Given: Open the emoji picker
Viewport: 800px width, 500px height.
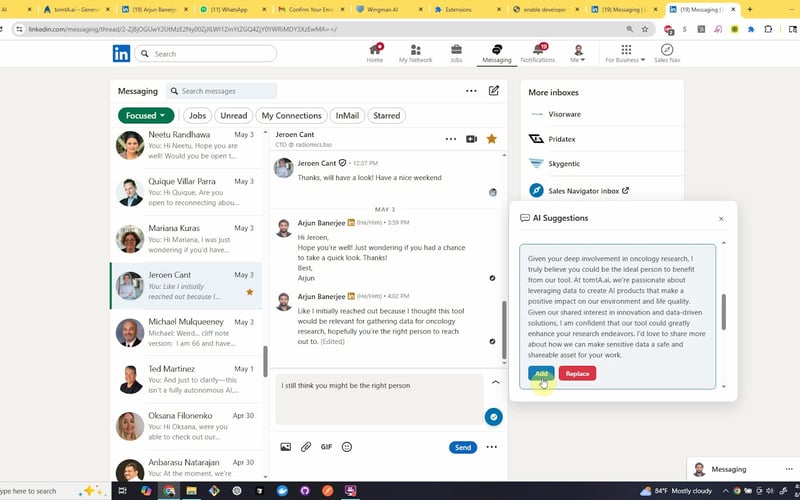Looking at the screenshot, I should tap(347, 447).
